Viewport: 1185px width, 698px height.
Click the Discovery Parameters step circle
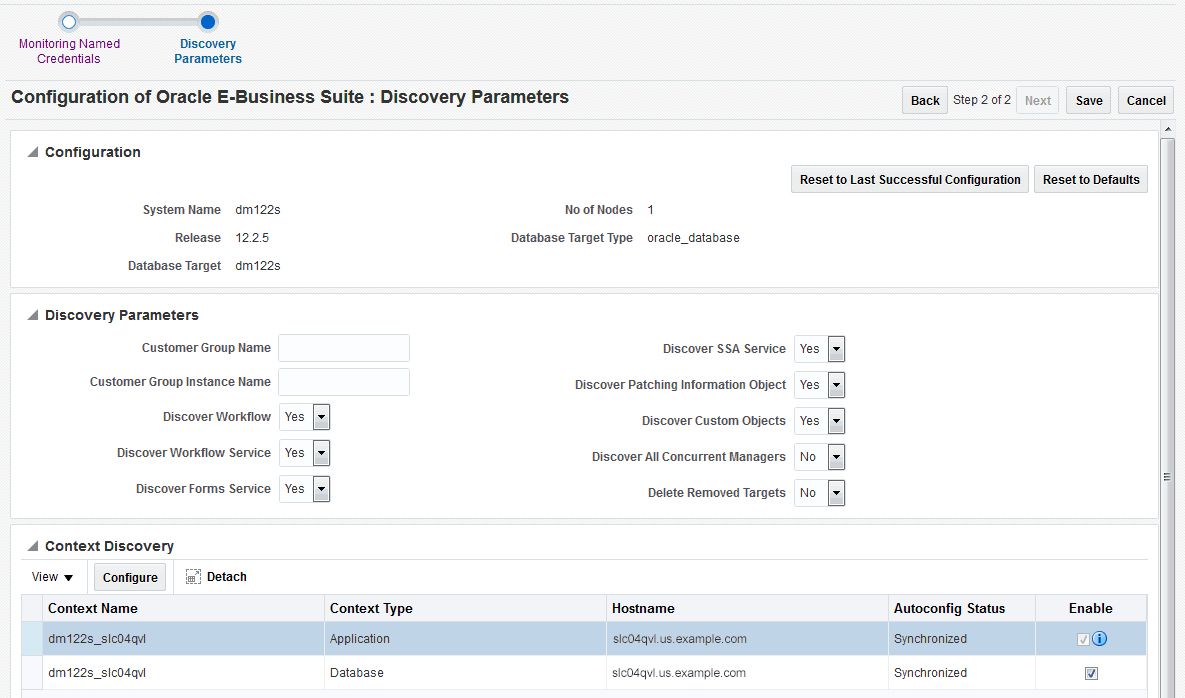pos(208,22)
